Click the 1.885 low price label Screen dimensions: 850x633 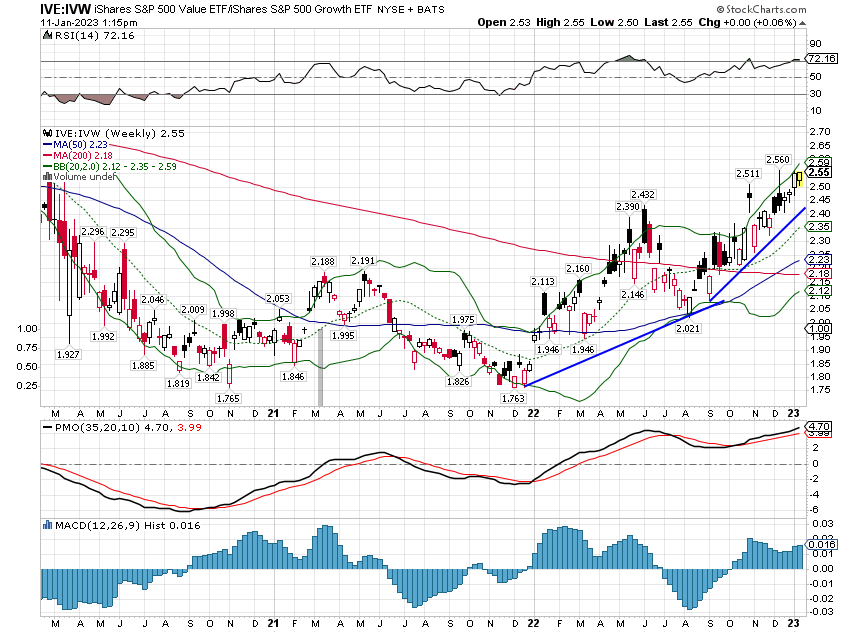tap(144, 365)
